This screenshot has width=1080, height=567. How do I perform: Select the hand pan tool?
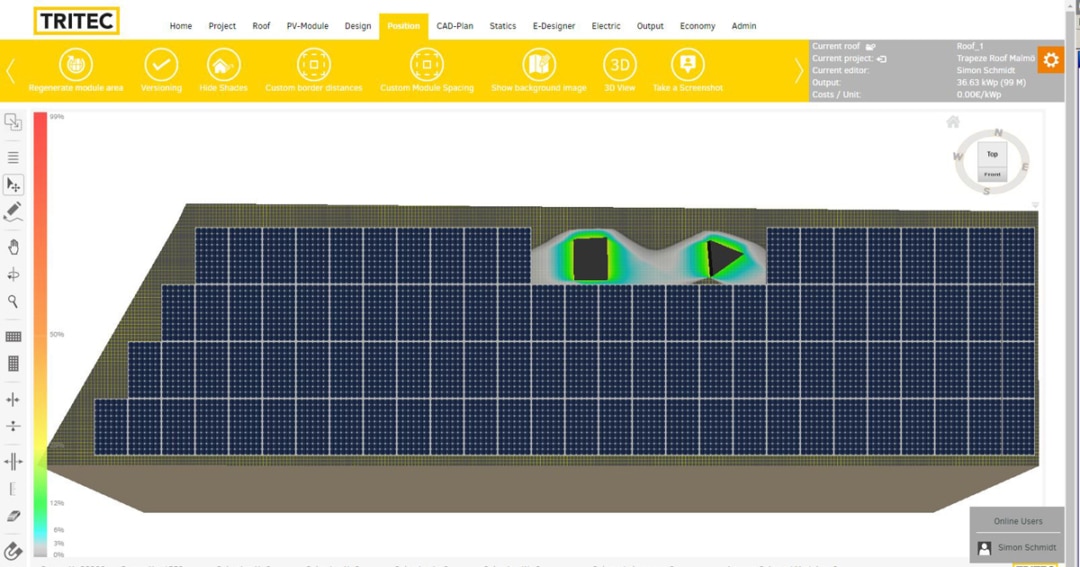coord(13,247)
